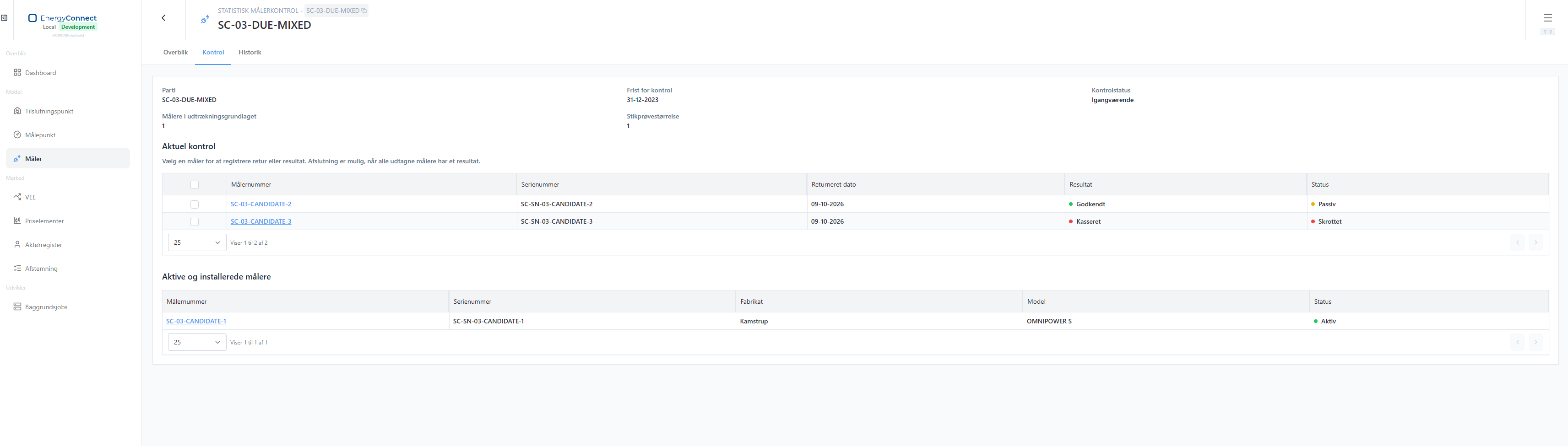Open the SC-03-CANDIDATE-2 meter link

[260, 204]
